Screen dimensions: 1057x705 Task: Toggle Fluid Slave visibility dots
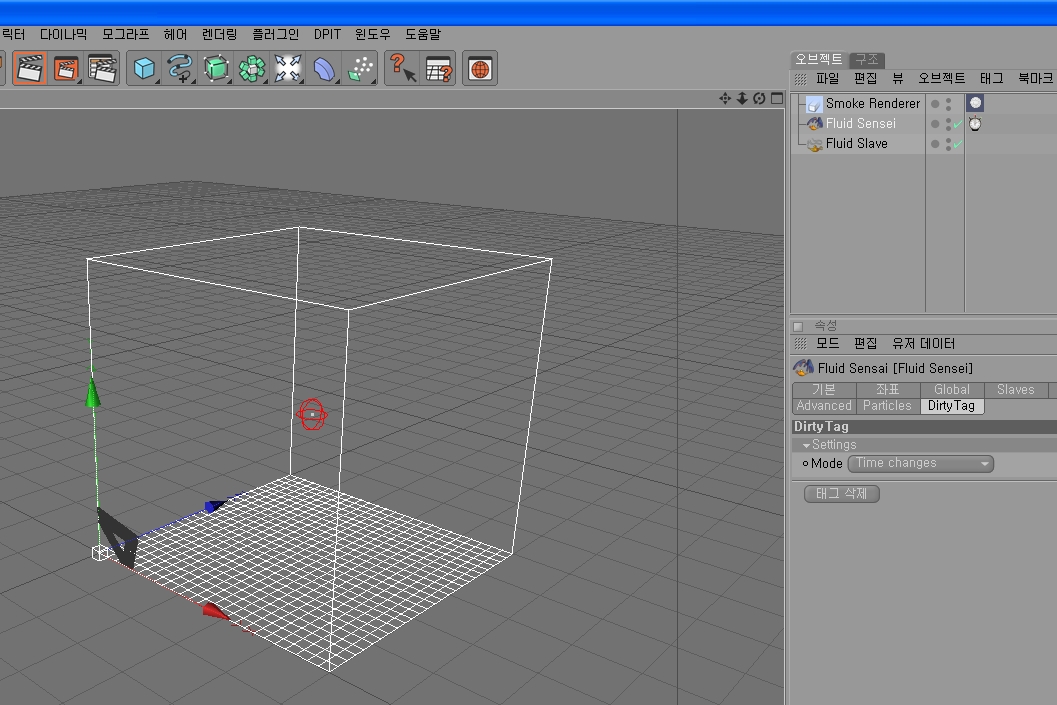pyautogui.click(x=948, y=144)
